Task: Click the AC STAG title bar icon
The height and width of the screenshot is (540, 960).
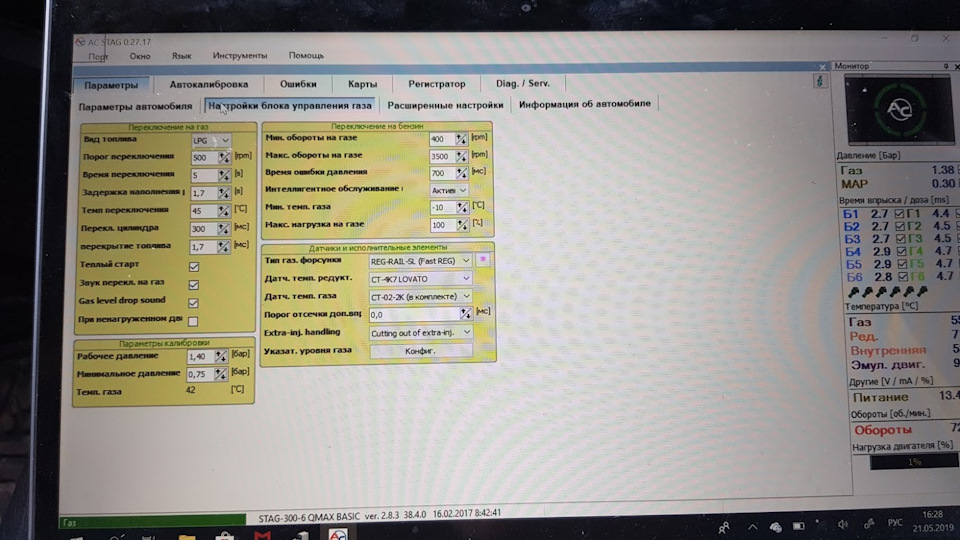Action: pyautogui.click(x=80, y=42)
